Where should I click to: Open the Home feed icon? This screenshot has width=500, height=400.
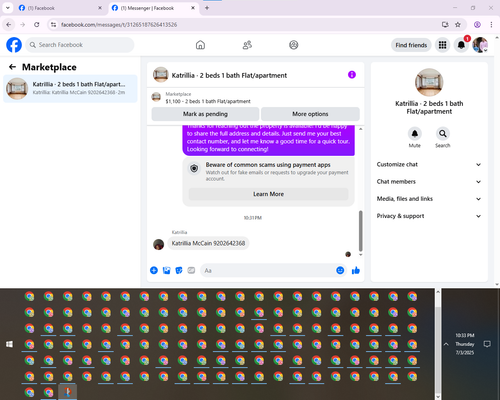pos(200,45)
